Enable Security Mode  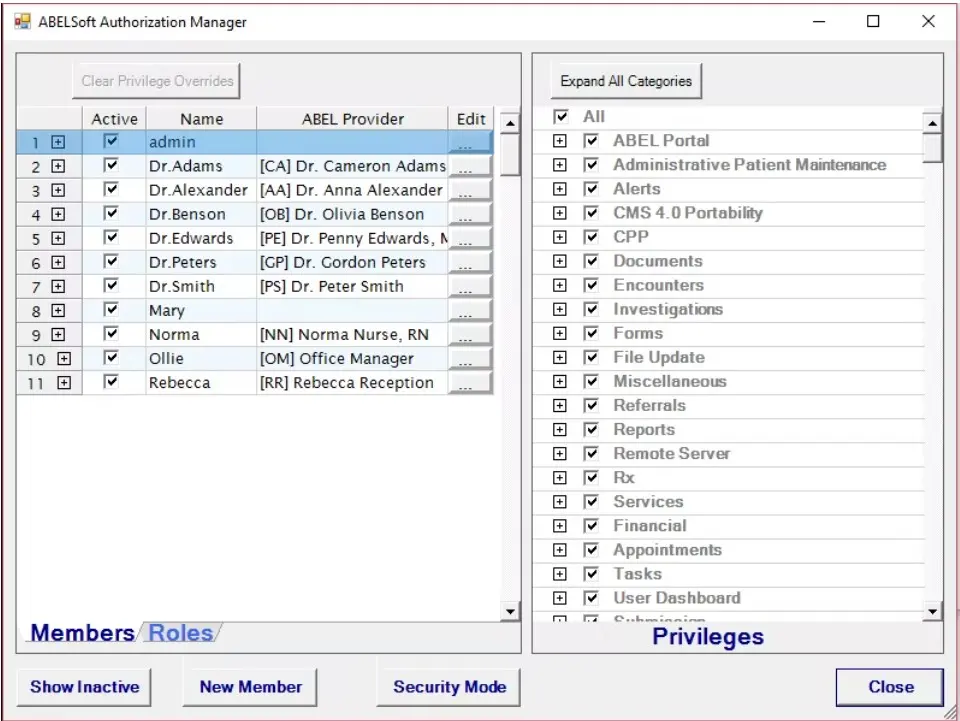click(x=448, y=687)
